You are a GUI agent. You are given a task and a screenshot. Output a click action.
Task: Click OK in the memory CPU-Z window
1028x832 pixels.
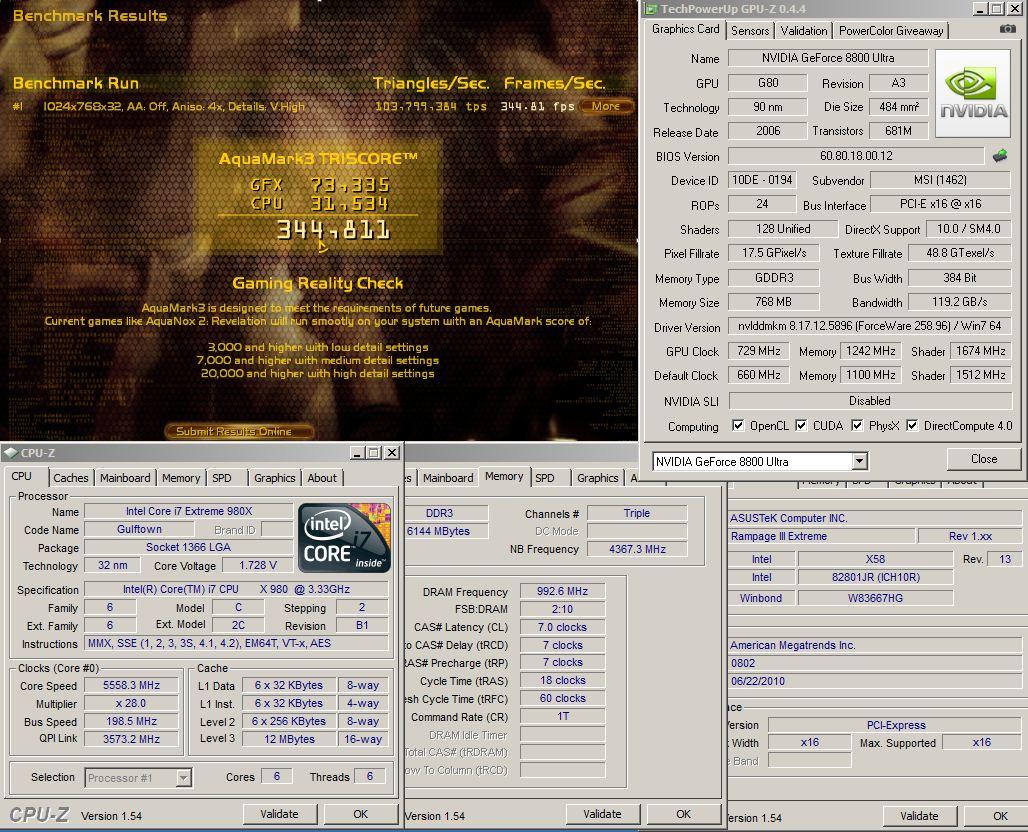click(683, 814)
